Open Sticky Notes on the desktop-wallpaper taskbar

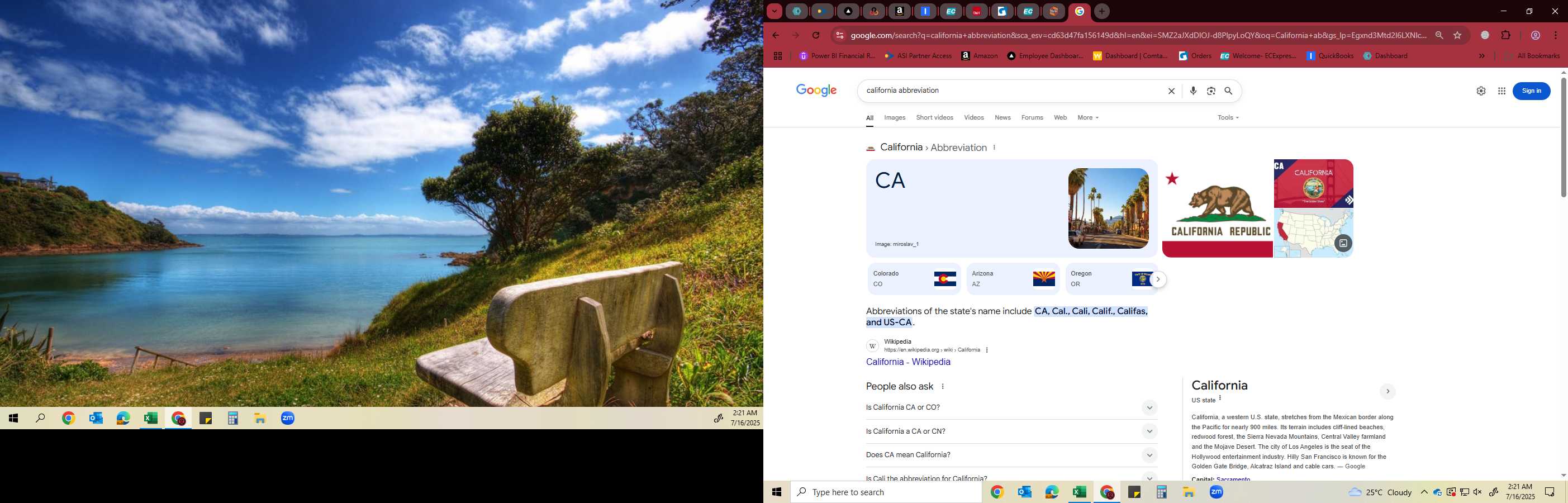(206, 419)
